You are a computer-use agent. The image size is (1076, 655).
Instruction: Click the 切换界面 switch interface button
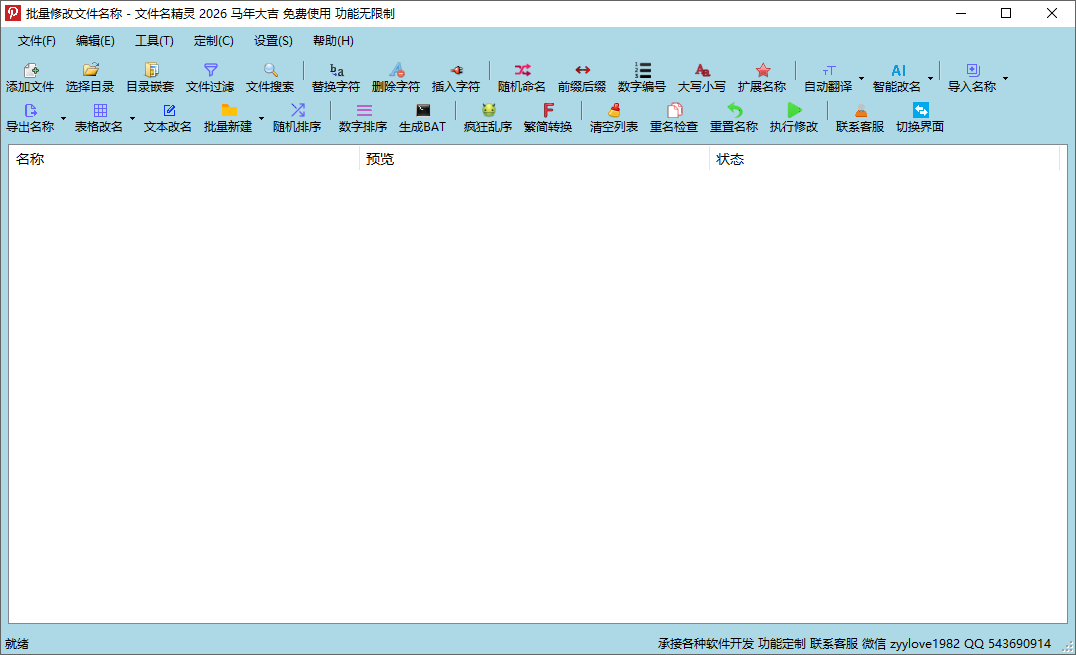[920, 117]
